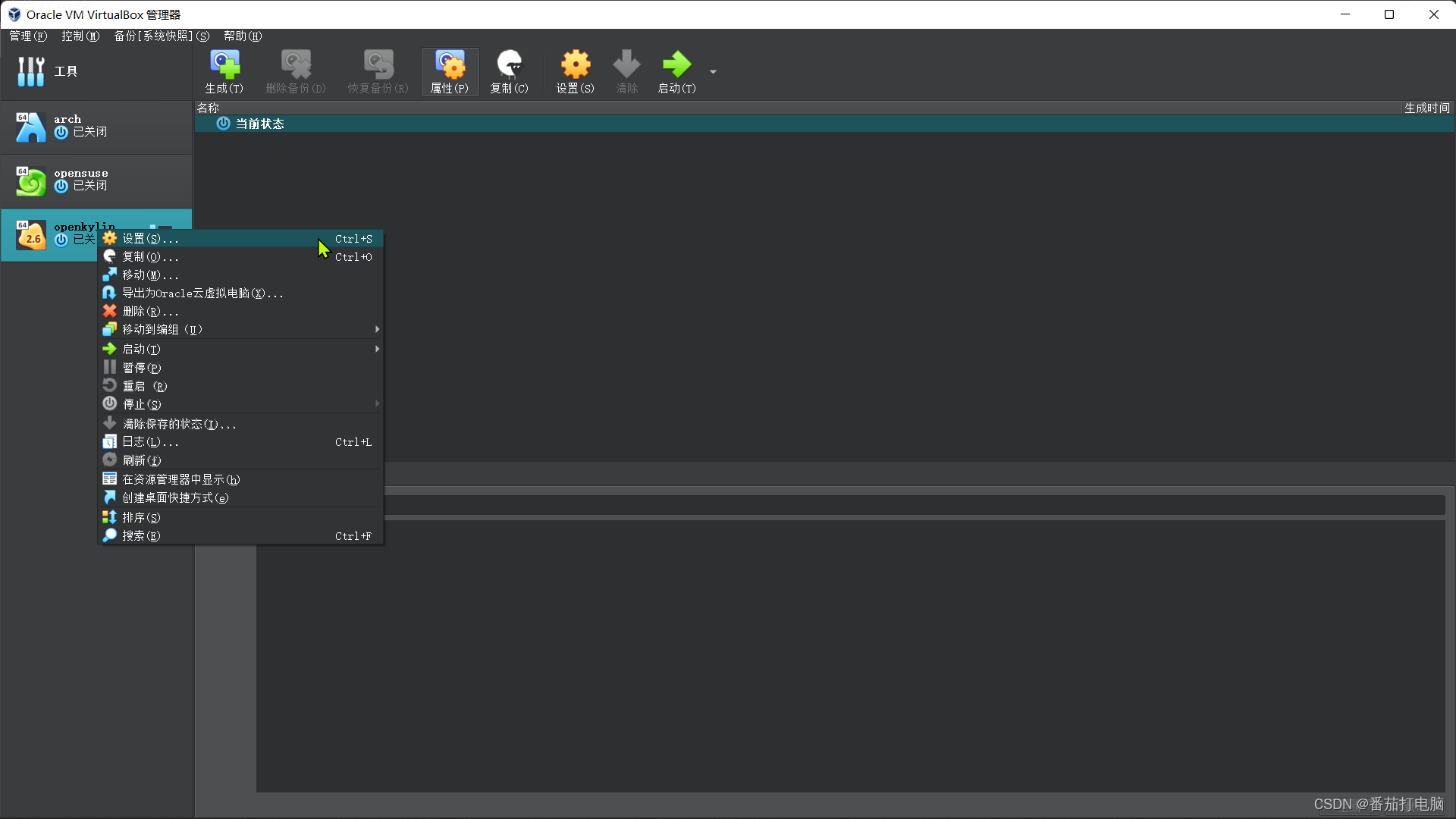
Task: Choose 导出为Oracle云虚拟电脑(X)... context entry
Action: (240, 293)
